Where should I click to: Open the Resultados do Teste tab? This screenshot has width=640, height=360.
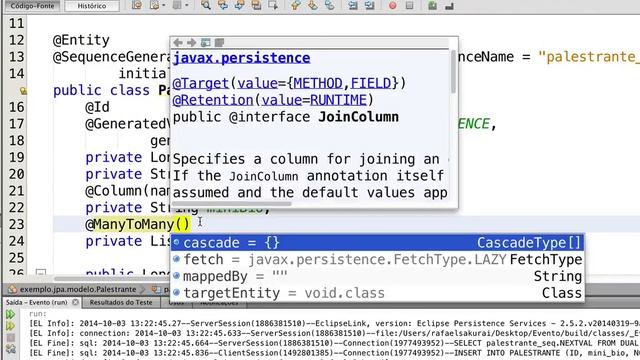[121, 302]
